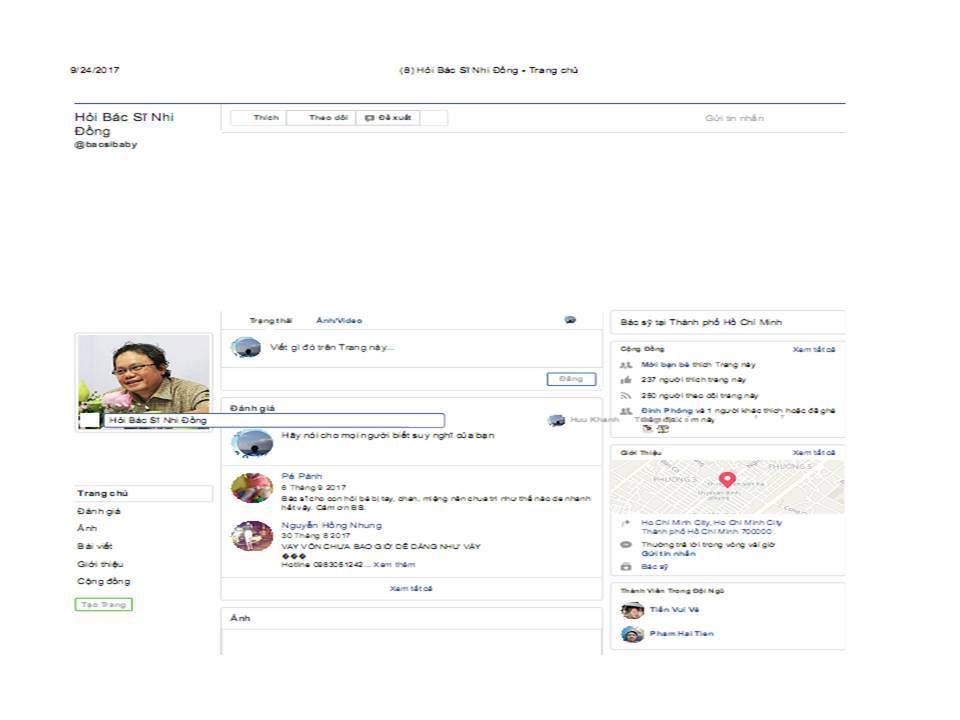Click the friends icon beside Đinh Phong
960x720 pixels.
pos(626,411)
